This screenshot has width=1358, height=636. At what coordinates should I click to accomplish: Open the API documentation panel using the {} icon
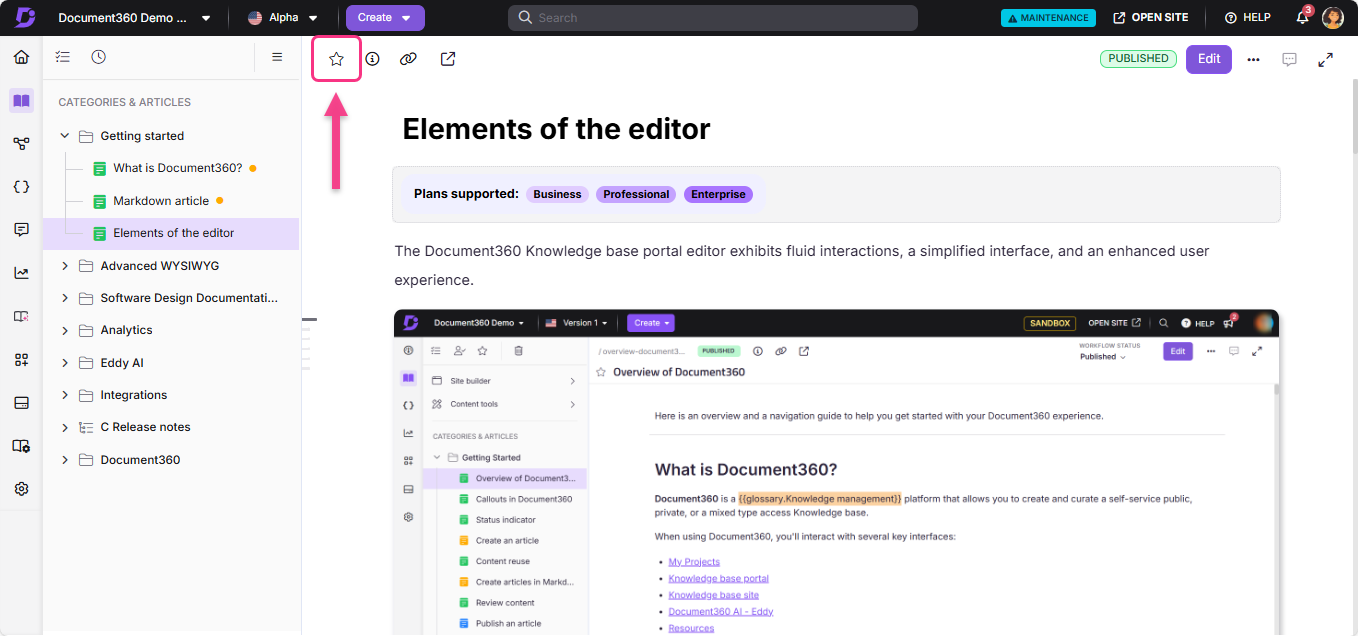(22, 186)
